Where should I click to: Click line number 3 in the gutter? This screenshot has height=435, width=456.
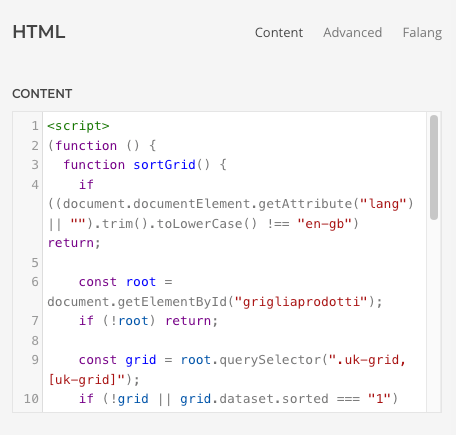(35, 165)
